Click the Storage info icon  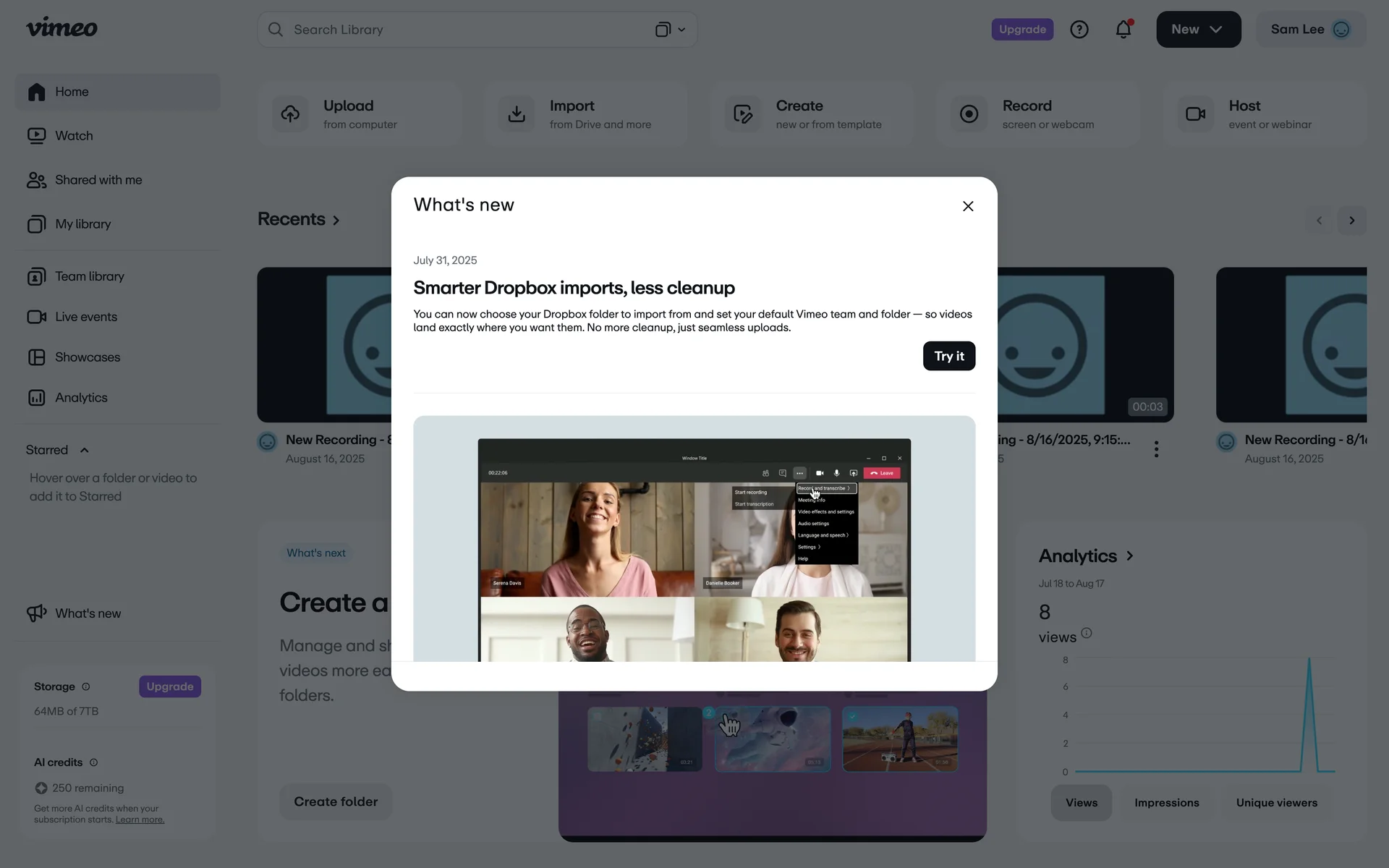pyautogui.click(x=86, y=686)
